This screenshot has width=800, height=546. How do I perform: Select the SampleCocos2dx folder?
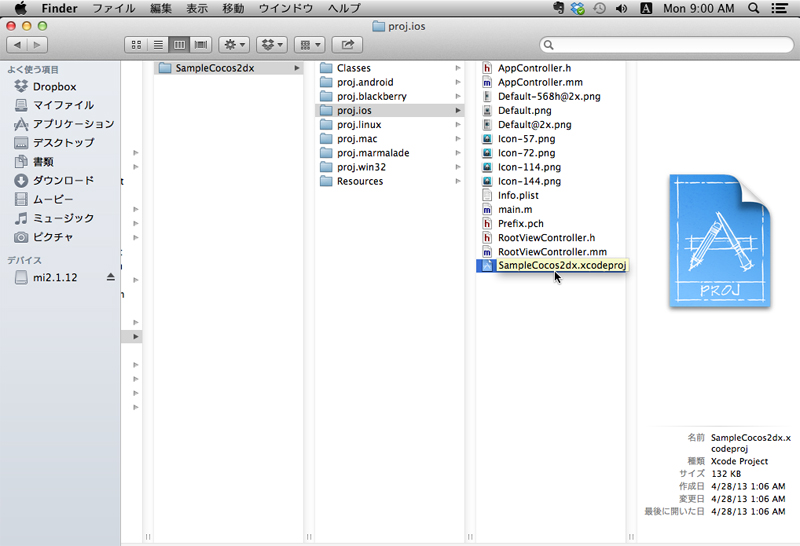[229, 68]
